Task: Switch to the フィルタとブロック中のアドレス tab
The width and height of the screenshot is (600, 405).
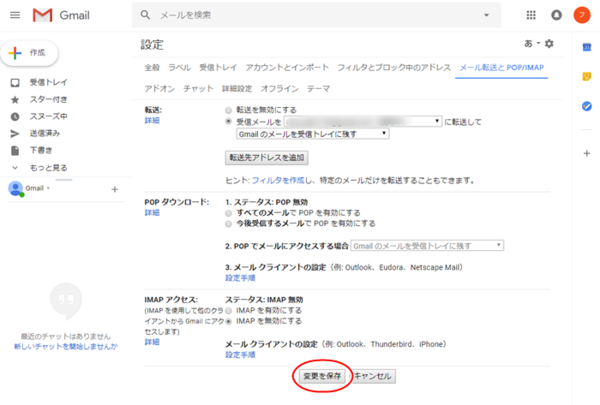Action: click(395, 67)
